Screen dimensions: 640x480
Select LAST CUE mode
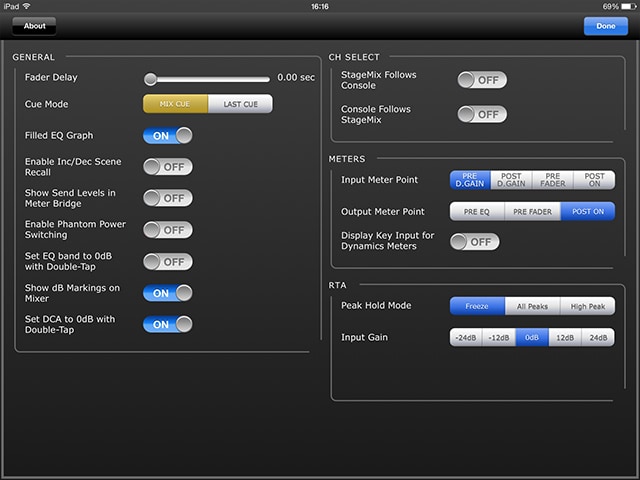[x=239, y=104]
